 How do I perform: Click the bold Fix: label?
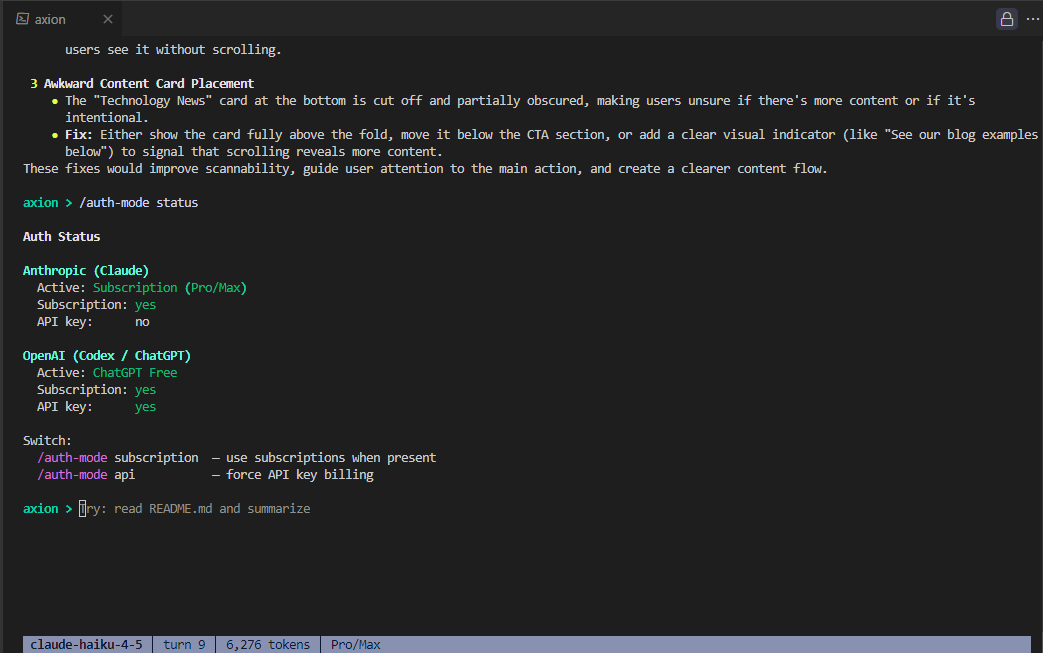[78, 134]
